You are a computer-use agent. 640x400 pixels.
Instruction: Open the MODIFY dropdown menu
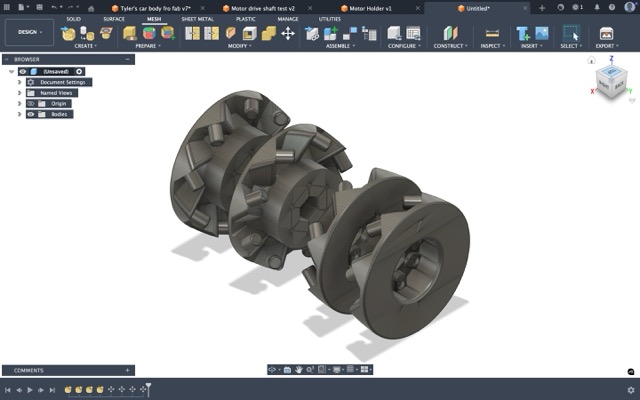tap(240, 46)
